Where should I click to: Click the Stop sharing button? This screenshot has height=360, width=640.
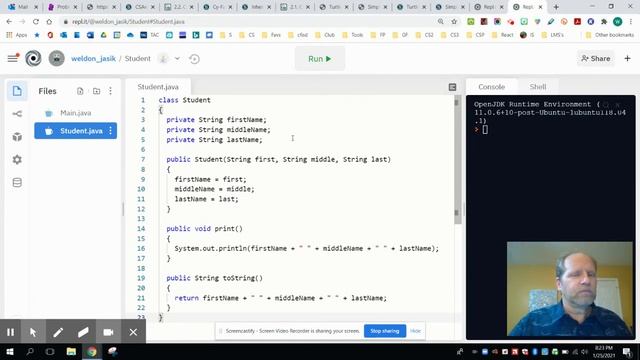[384, 331]
